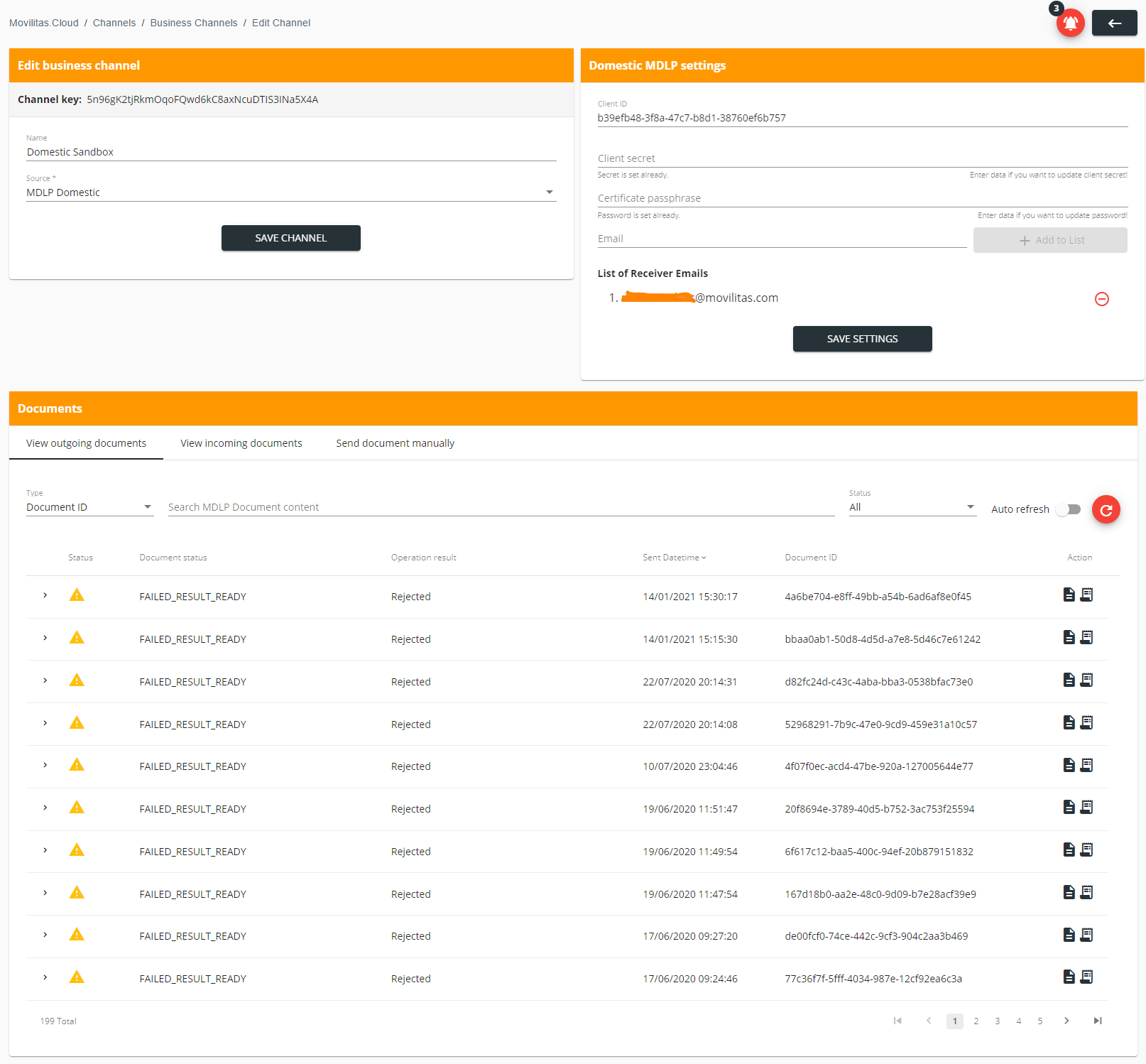Click the back arrow in the top right
Viewport: 1146px width, 1064px height.
[1114, 23]
